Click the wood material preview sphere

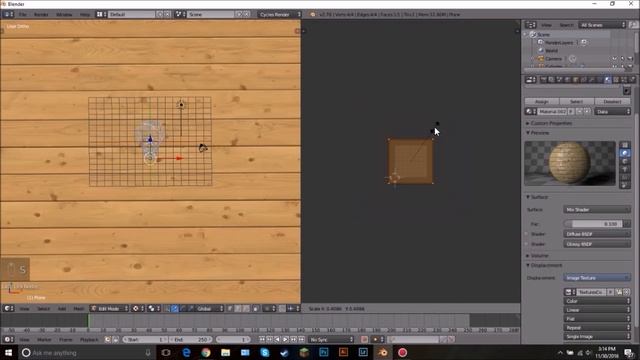(x=570, y=162)
